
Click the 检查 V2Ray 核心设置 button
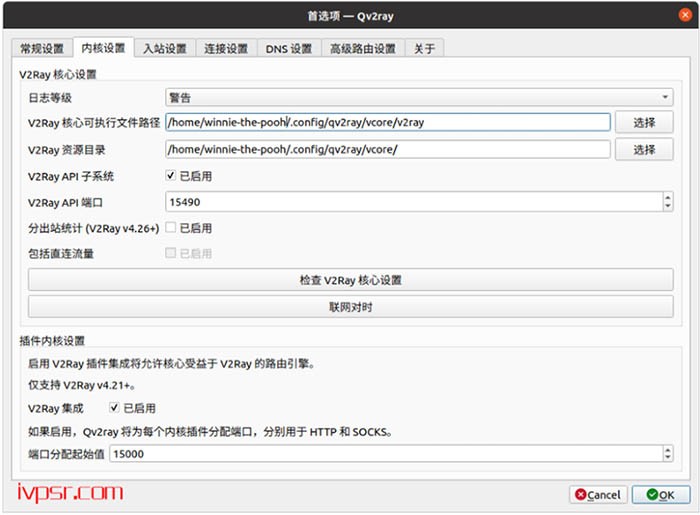350,280
